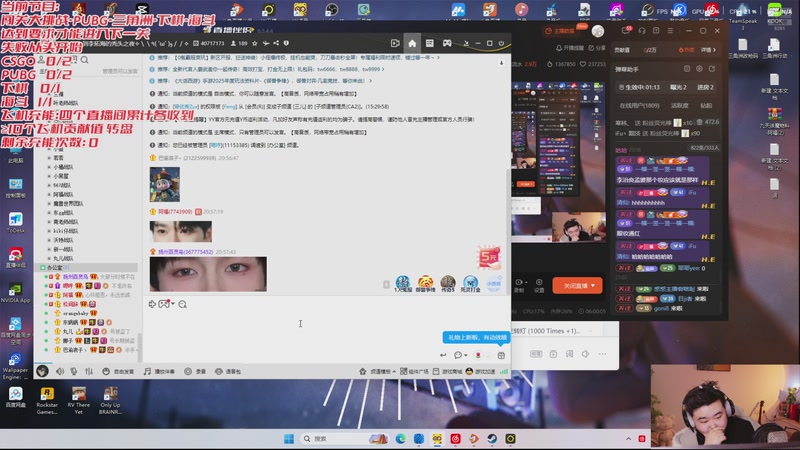Open the gamepad games icon in YY header
This screenshot has width=800, height=450.
[447, 43]
